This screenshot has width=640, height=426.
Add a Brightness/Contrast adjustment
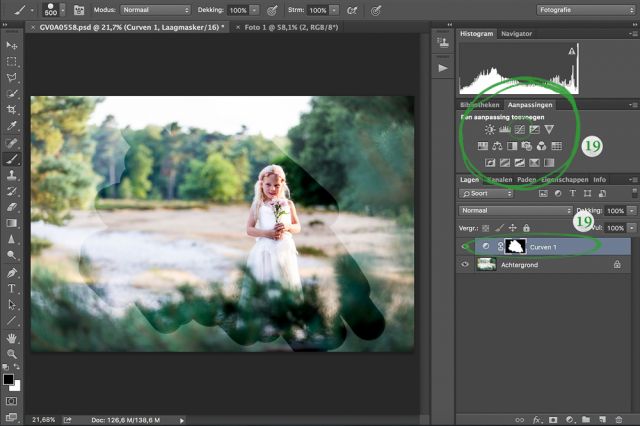pos(490,130)
